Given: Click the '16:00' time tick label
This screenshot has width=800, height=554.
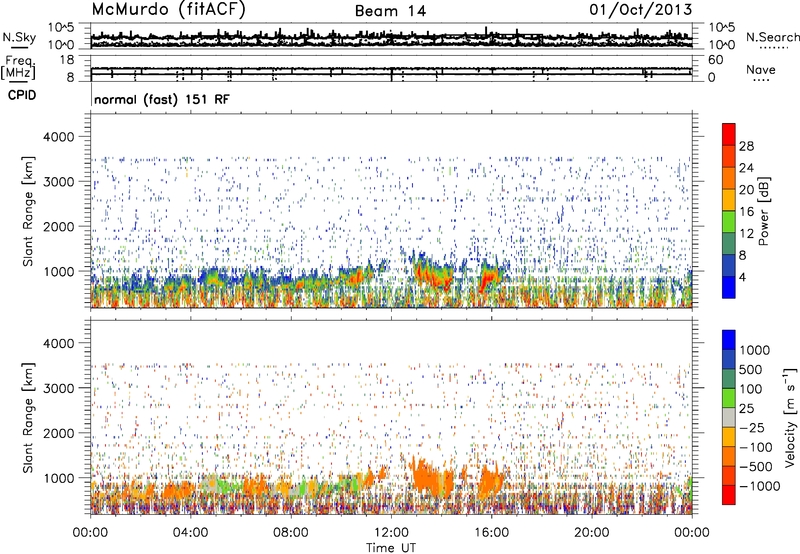Looking at the screenshot, I should pos(491,533).
